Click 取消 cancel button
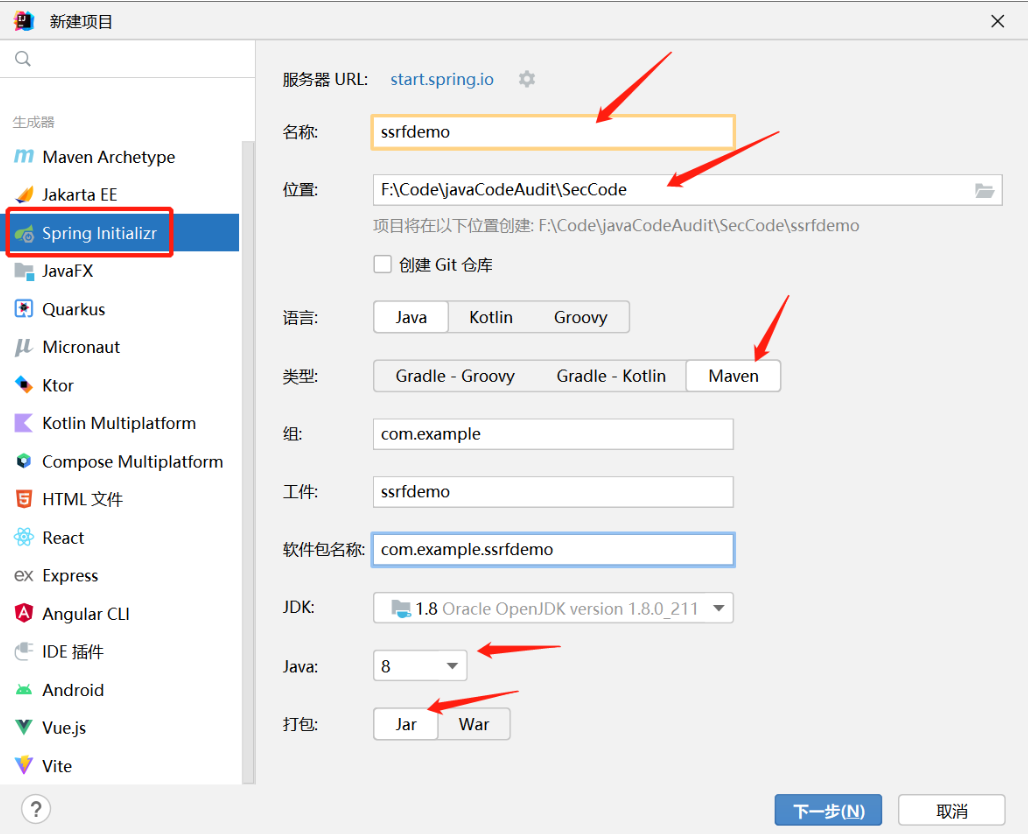1028x834 pixels. click(951, 811)
